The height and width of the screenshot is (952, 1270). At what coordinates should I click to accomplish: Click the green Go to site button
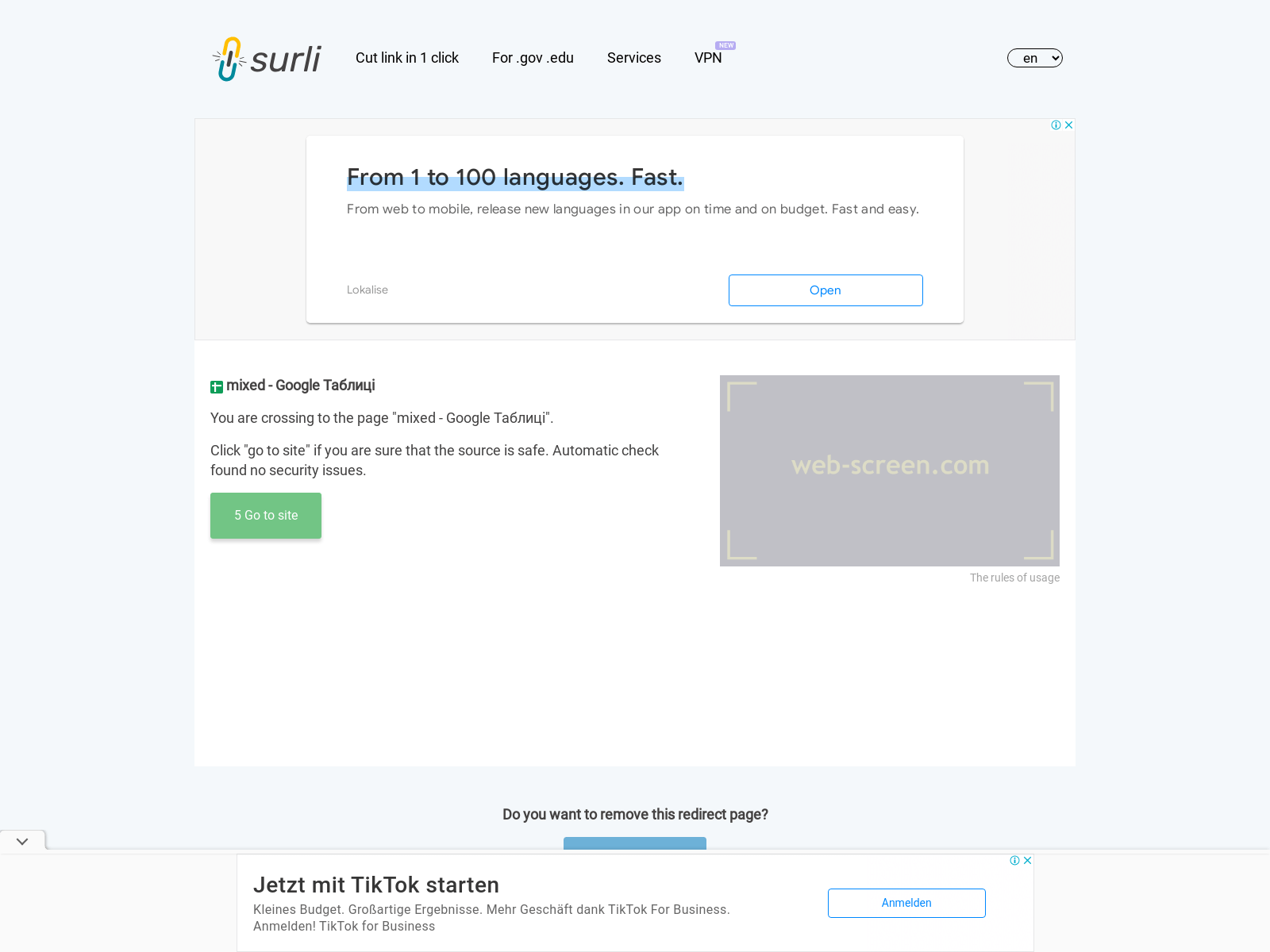click(266, 516)
